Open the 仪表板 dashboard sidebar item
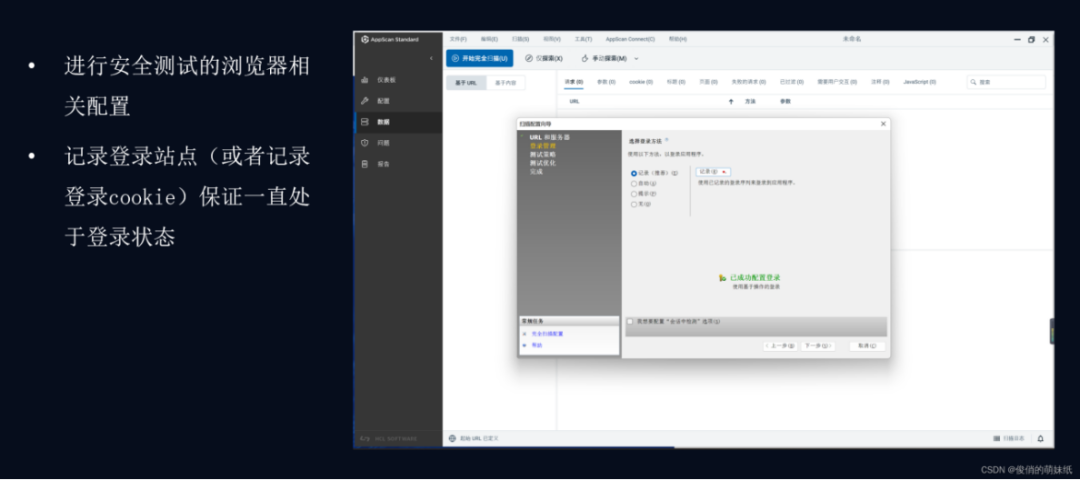1080x480 pixels. click(x=398, y=80)
